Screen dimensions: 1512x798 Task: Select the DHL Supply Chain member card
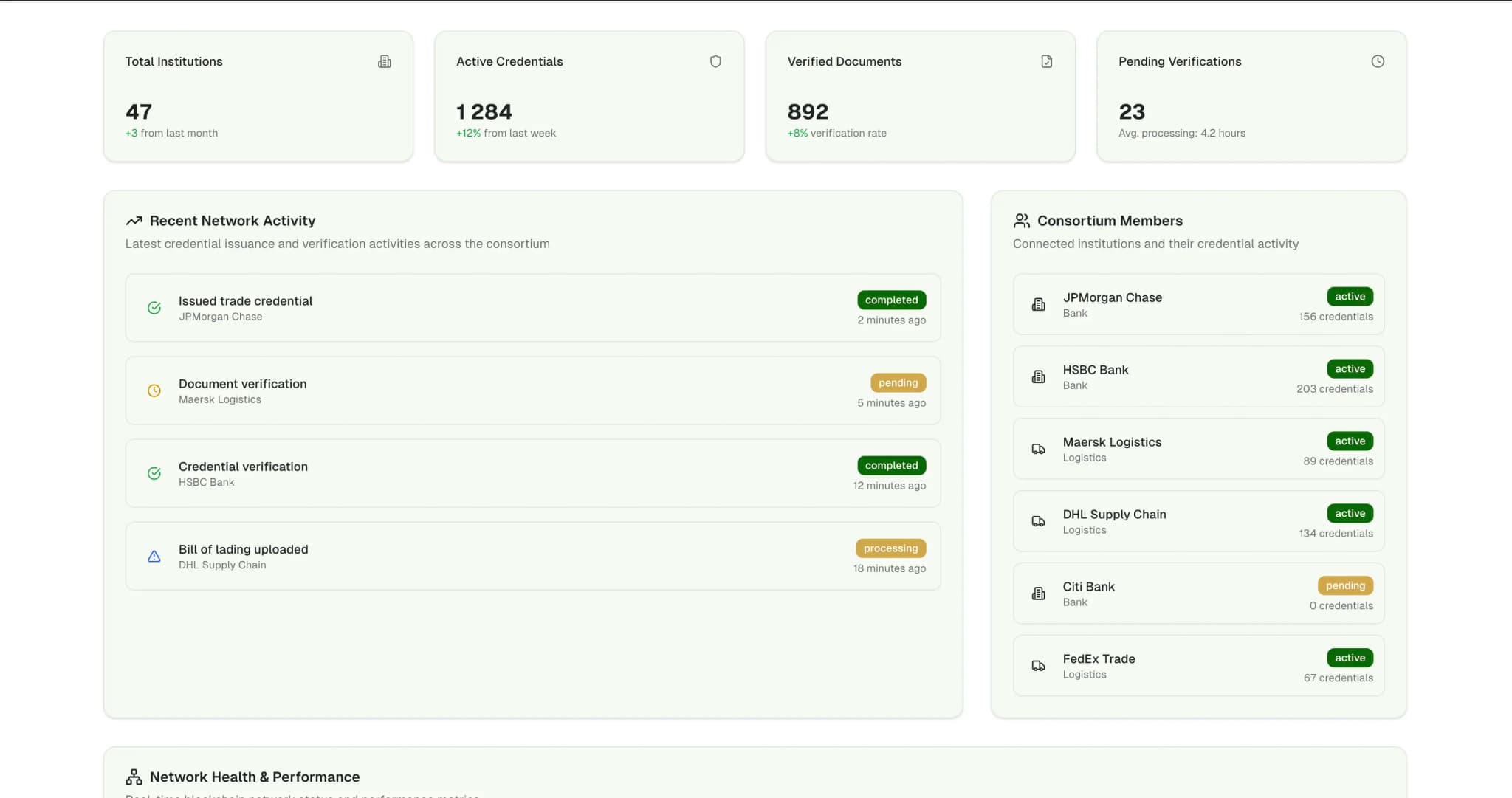[x=1198, y=521]
